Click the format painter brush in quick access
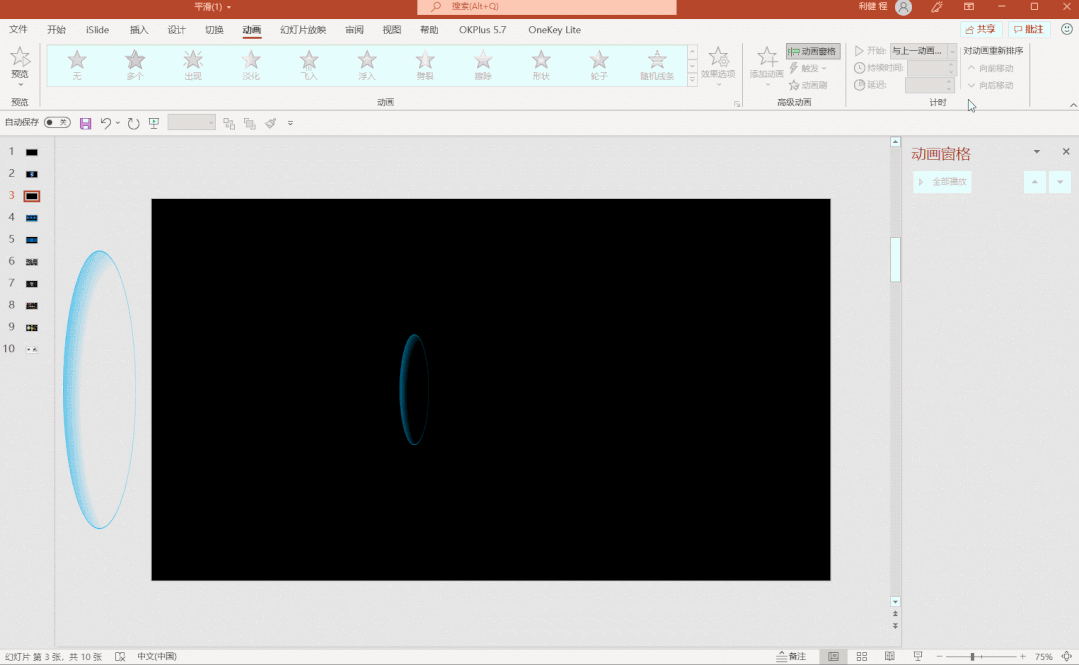The image size is (1079, 665). [270, 123]
